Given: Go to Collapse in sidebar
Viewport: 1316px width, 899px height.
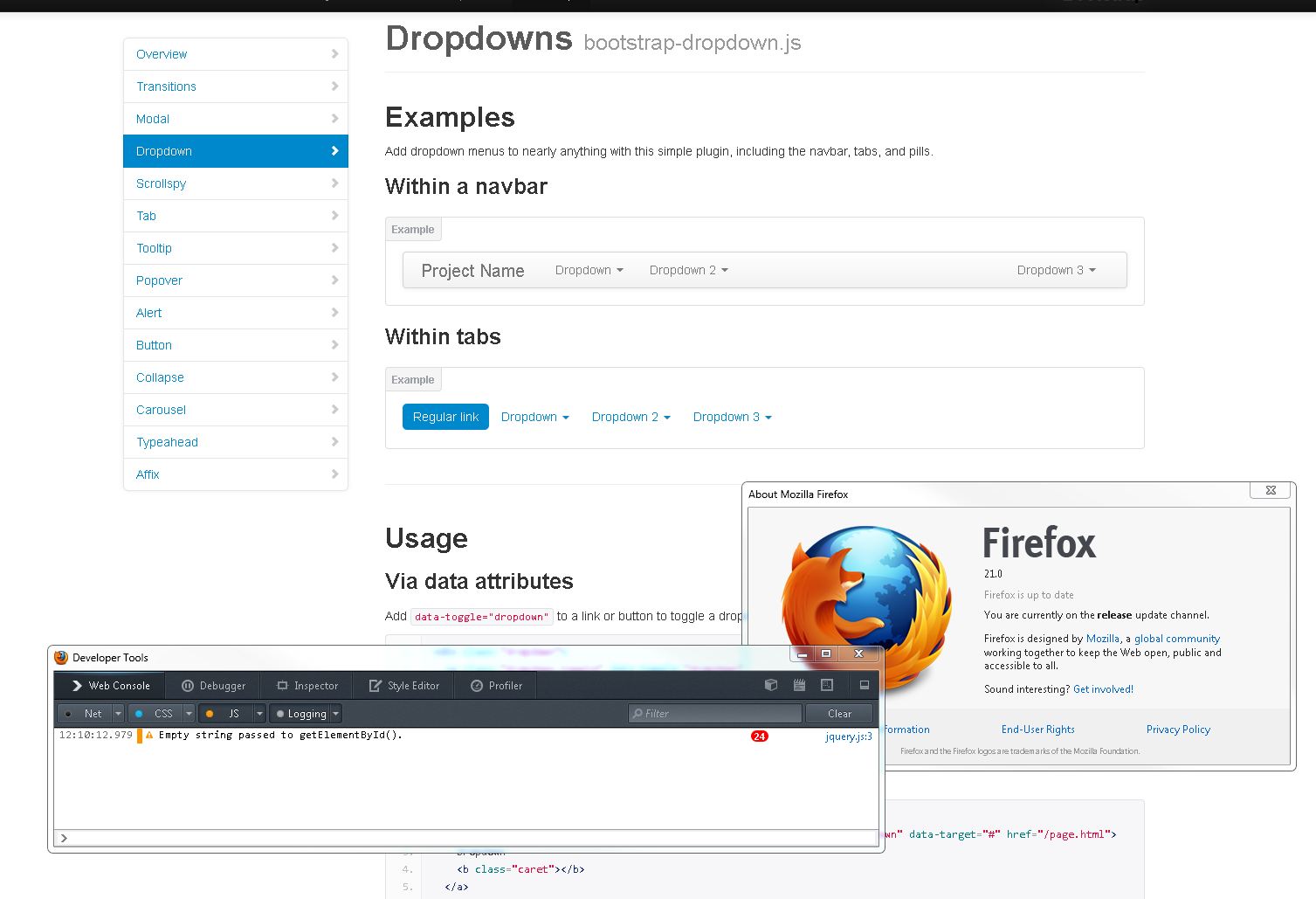Looking at the screenshot, I should (x=236, y=377).
